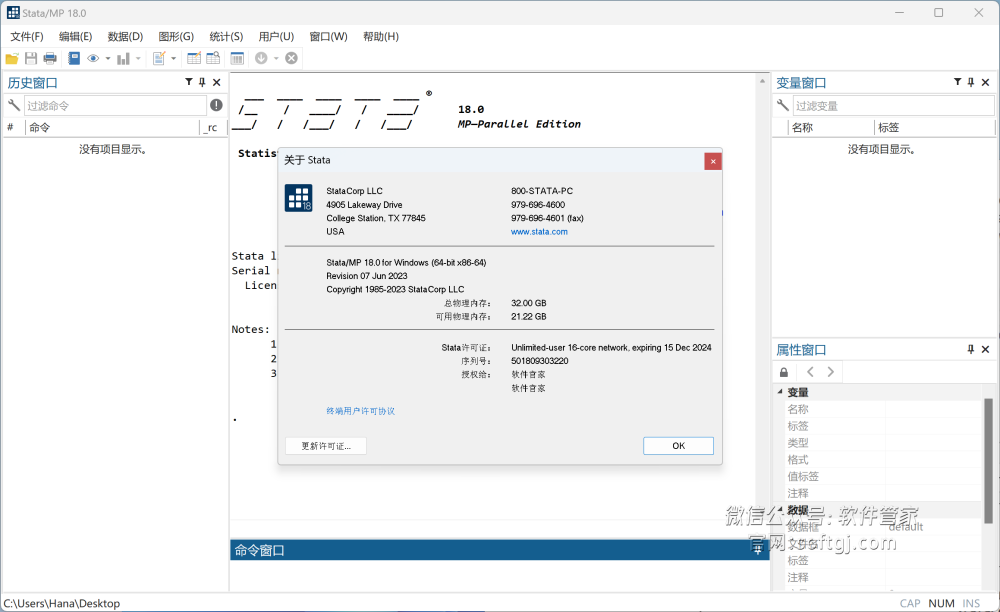Viewport: 1000px width, 612px height.
Task: Open the dropdown arrow beside the More icon
Action: click(276, 59)
